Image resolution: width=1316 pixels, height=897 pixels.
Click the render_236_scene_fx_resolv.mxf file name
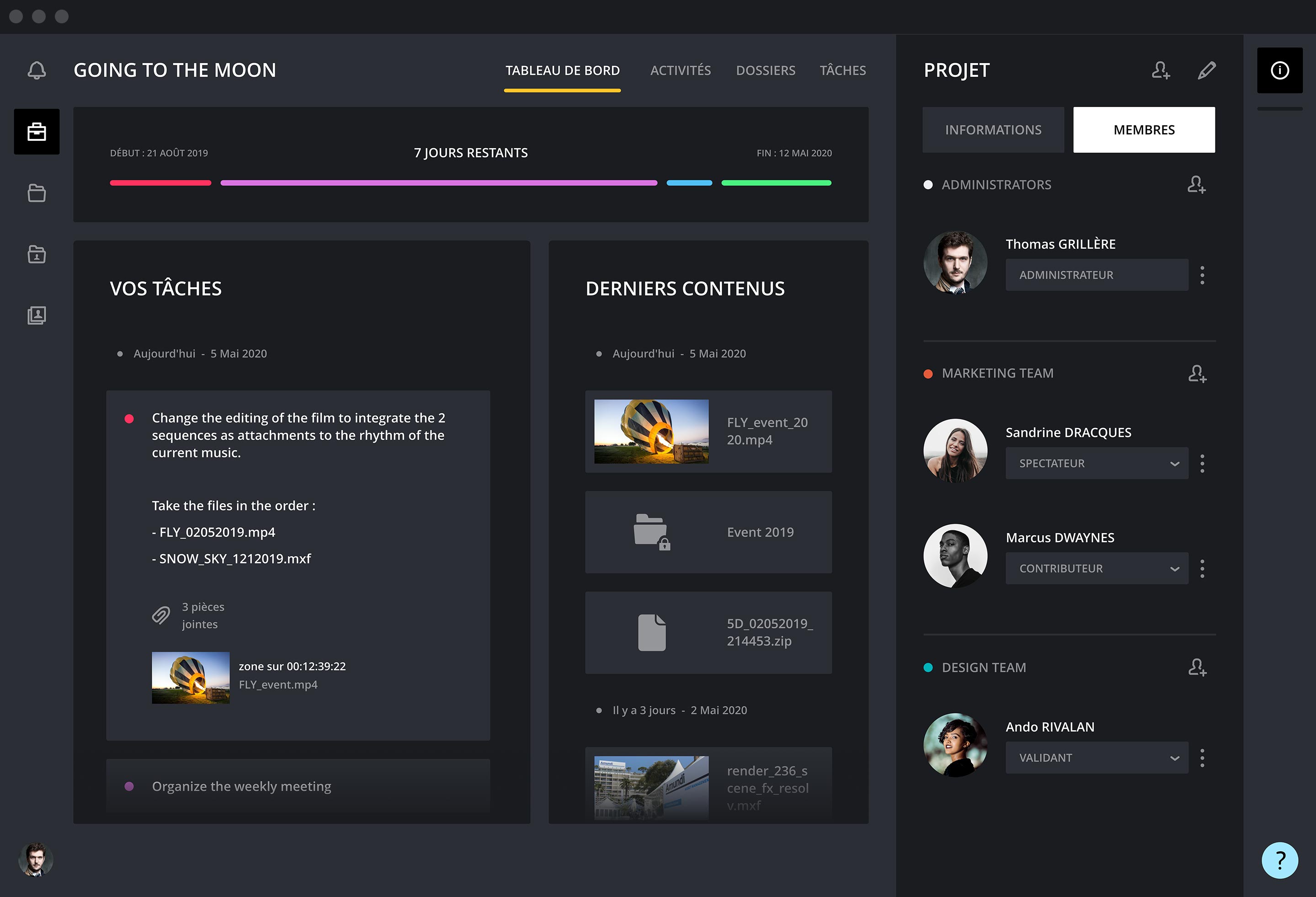(767, 788)
